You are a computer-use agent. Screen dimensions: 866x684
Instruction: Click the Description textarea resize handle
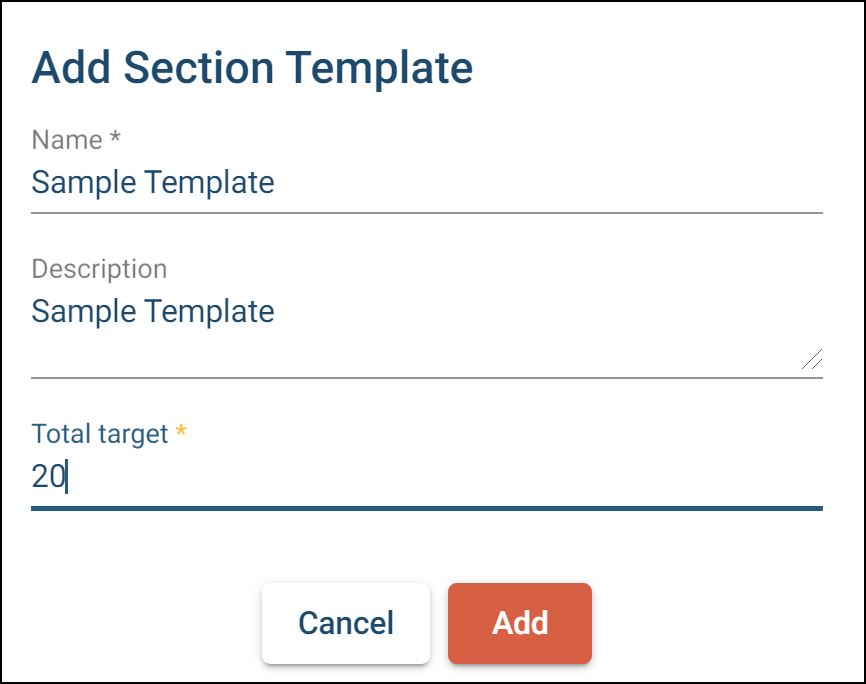[812, 360]
